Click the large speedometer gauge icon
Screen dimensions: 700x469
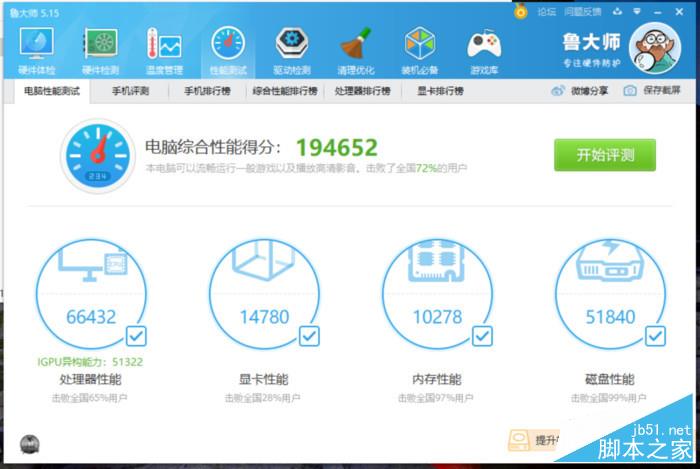[98, 156]
